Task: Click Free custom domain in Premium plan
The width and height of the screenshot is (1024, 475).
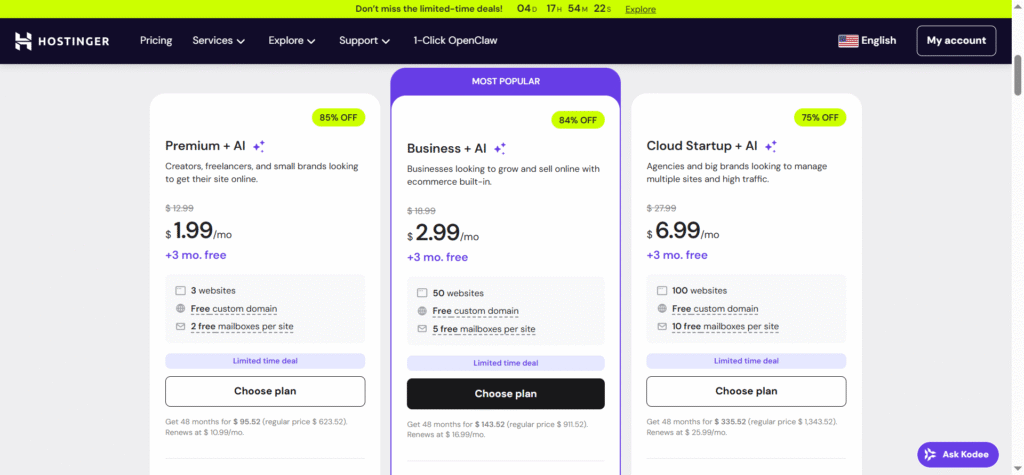Action: point(234,309)
